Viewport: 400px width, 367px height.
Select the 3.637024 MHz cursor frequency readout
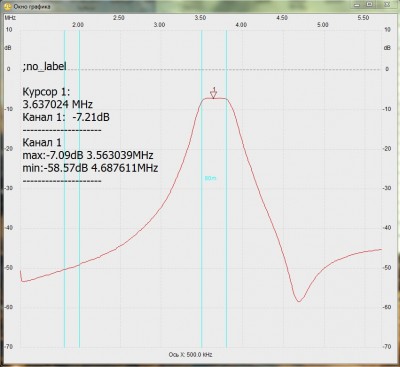(57, 104)
